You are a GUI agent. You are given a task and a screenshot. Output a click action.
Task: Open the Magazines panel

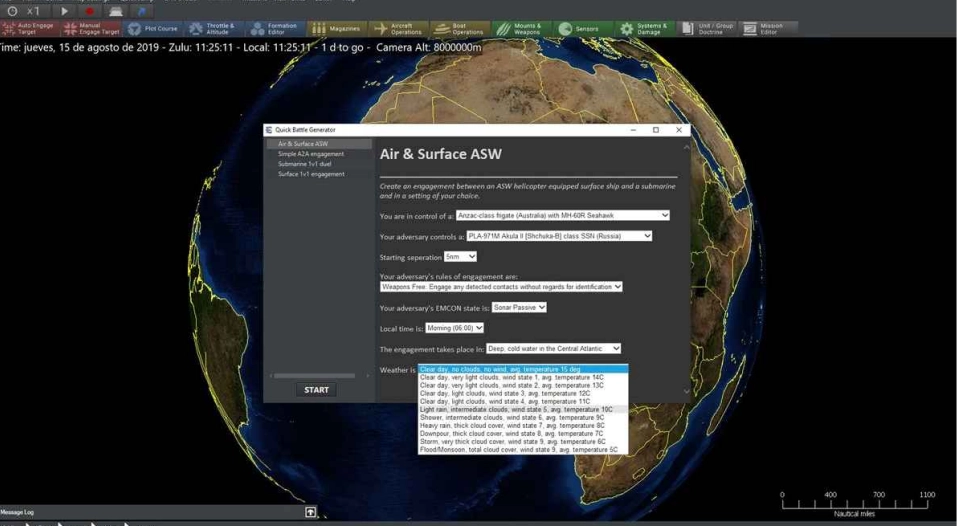coord(337,29)
